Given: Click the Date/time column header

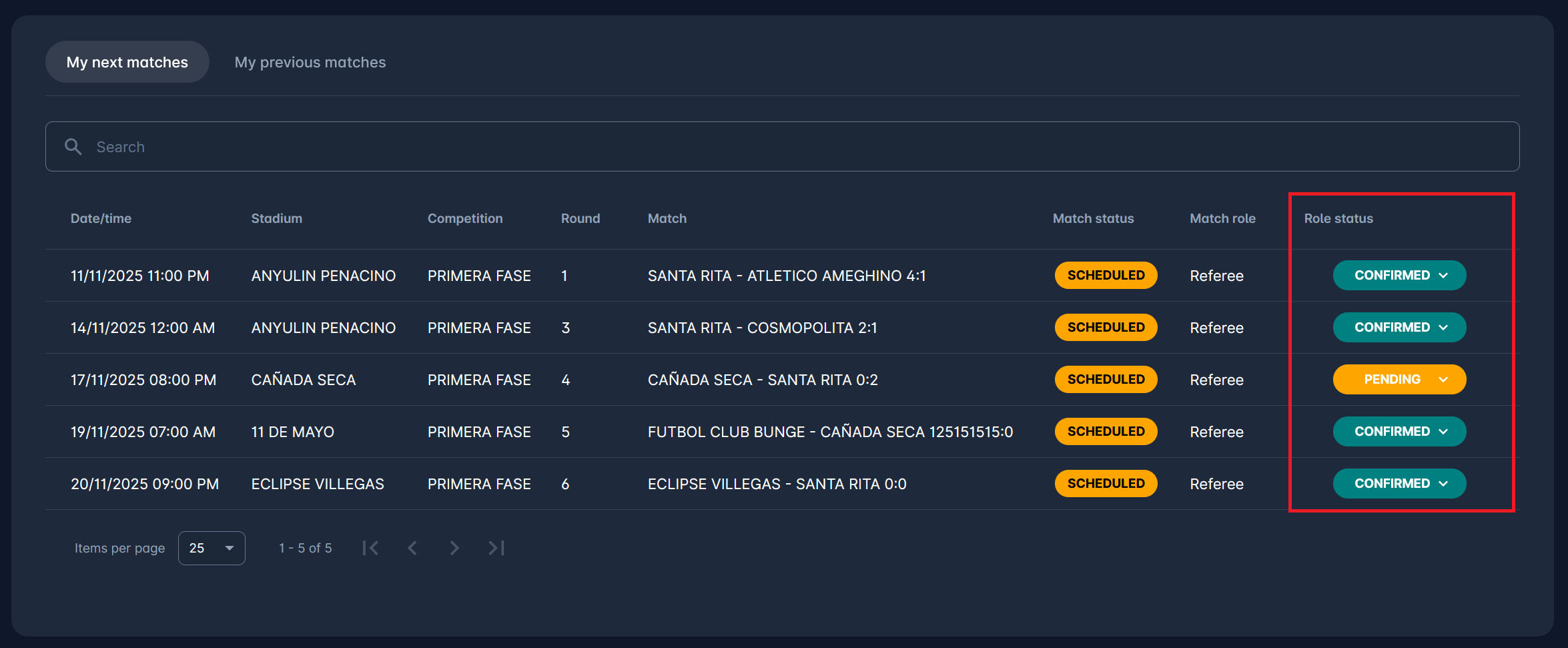Looking at the screenshot, I should pos(101,218).
